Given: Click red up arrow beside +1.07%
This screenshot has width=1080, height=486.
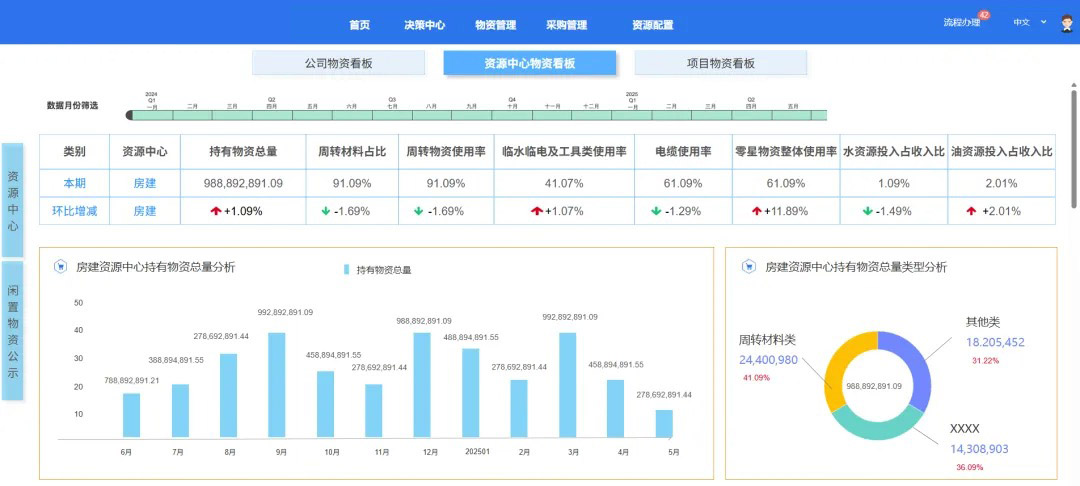Looking at the screenshot, I should (x=537, y=211).
